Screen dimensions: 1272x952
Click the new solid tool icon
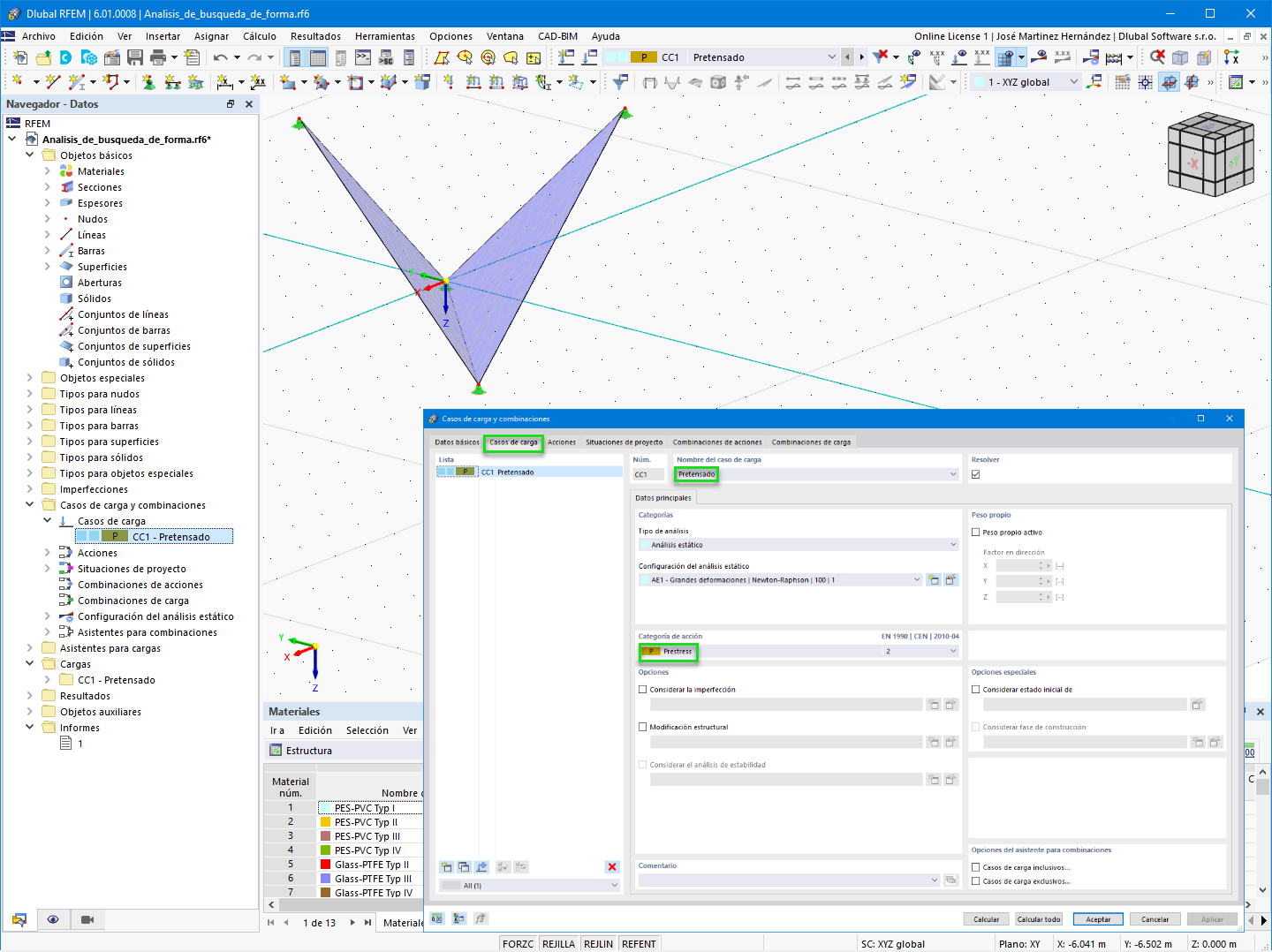[422, 82]
